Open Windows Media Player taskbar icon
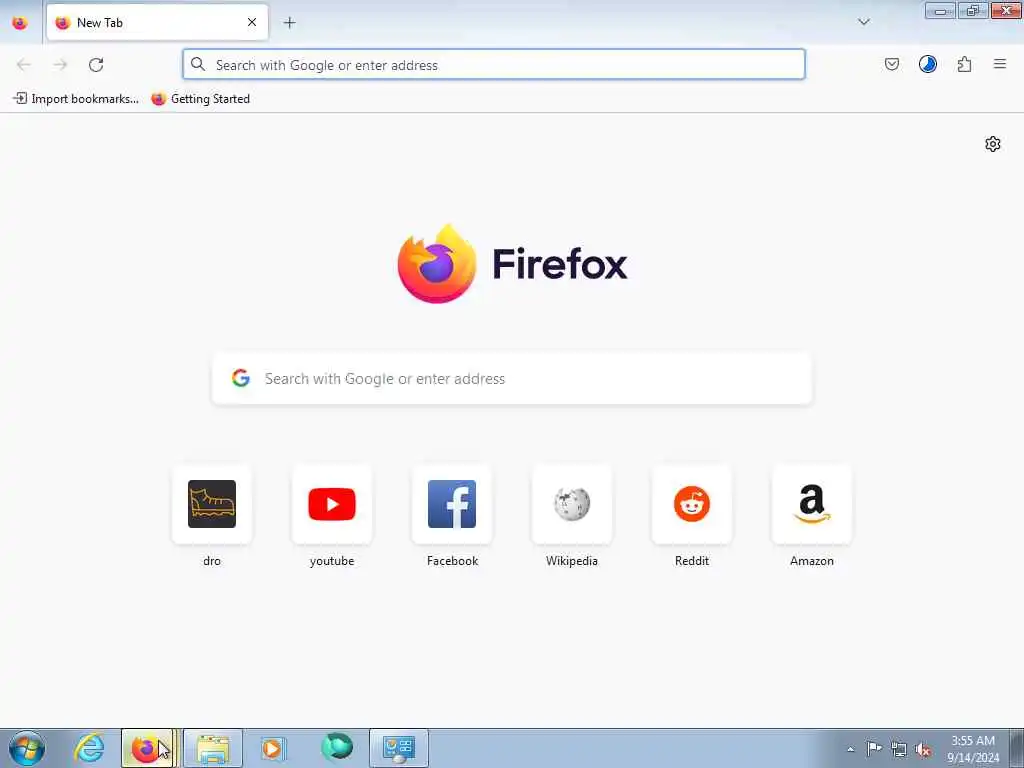The width and height of the screenshot is (1024, 768). [273, 748]
